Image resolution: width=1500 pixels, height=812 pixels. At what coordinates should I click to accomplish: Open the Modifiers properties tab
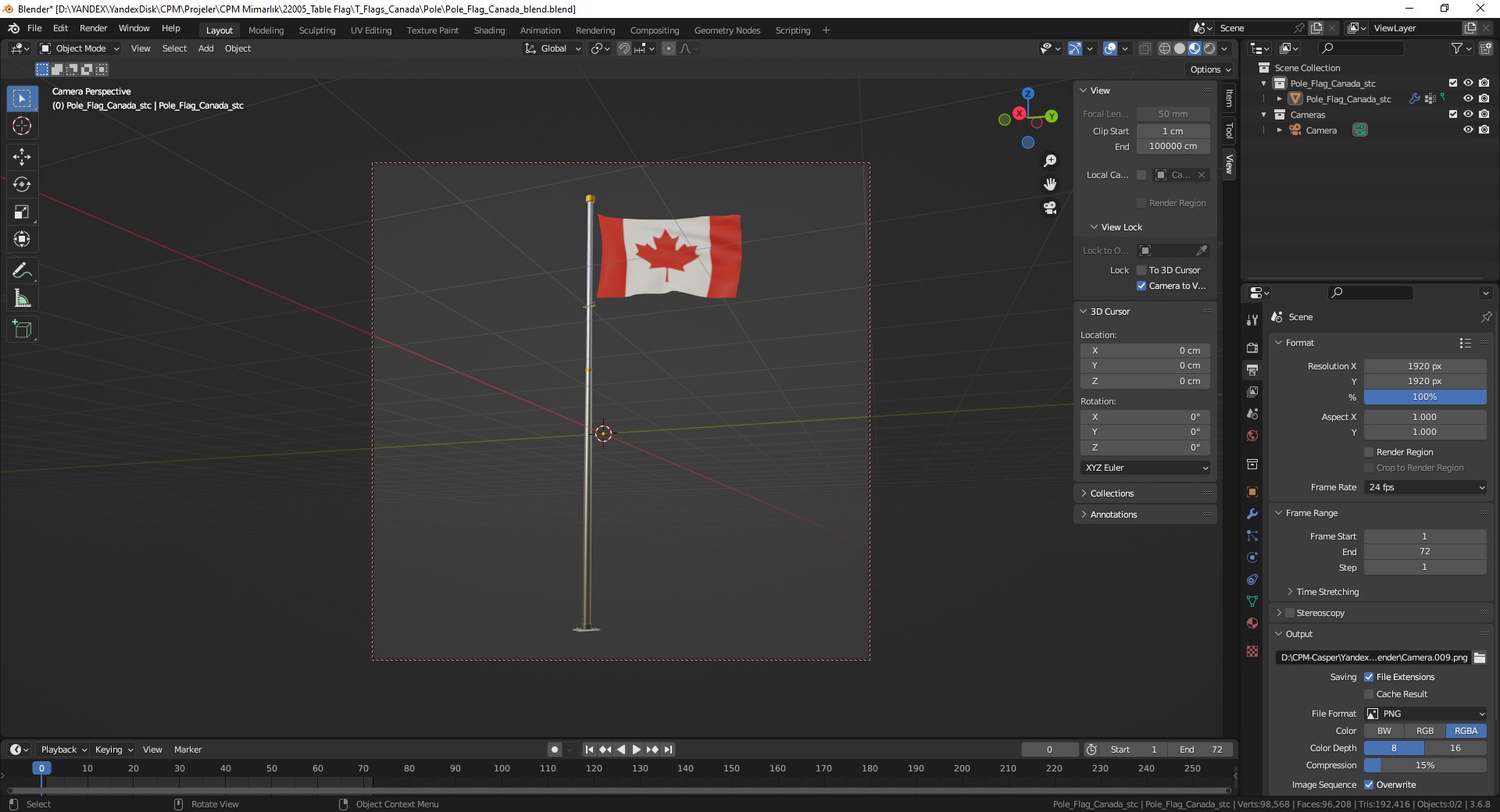(1252, 514)
